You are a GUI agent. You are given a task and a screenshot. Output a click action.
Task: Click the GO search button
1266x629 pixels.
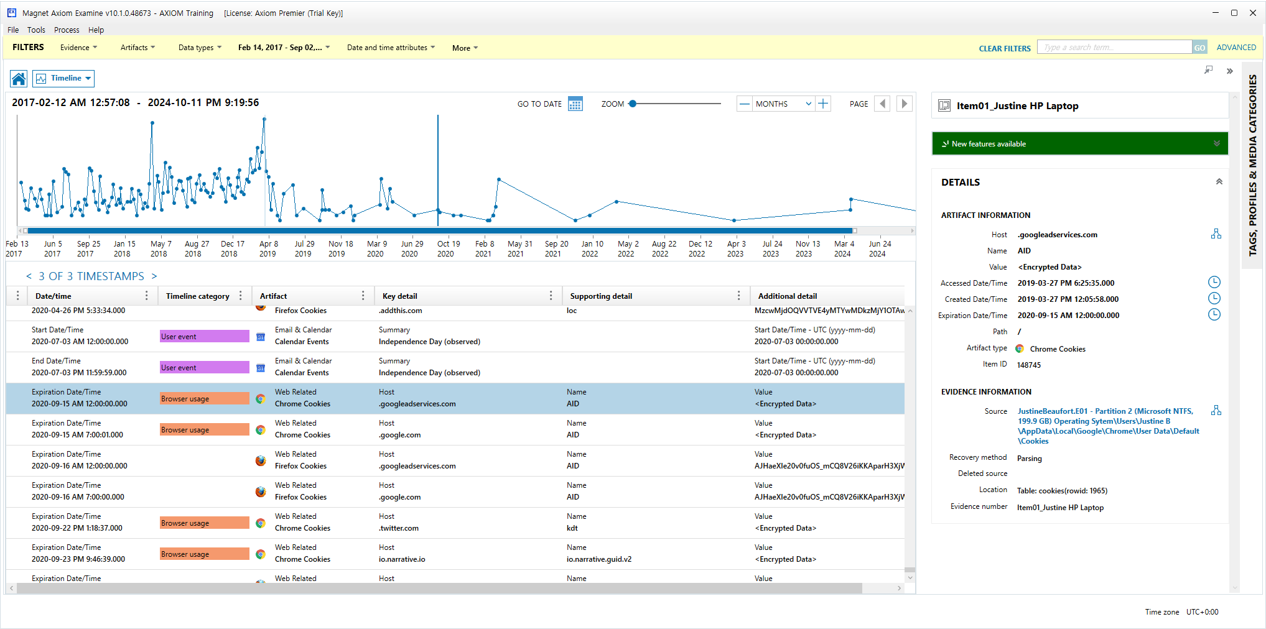[1199, 47]
